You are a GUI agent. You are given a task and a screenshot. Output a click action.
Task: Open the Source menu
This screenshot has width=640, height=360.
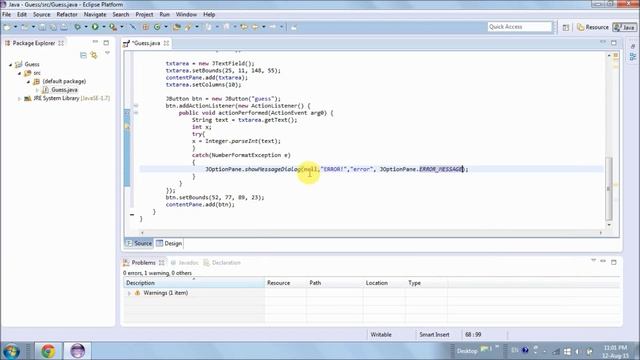pos(42,14)
